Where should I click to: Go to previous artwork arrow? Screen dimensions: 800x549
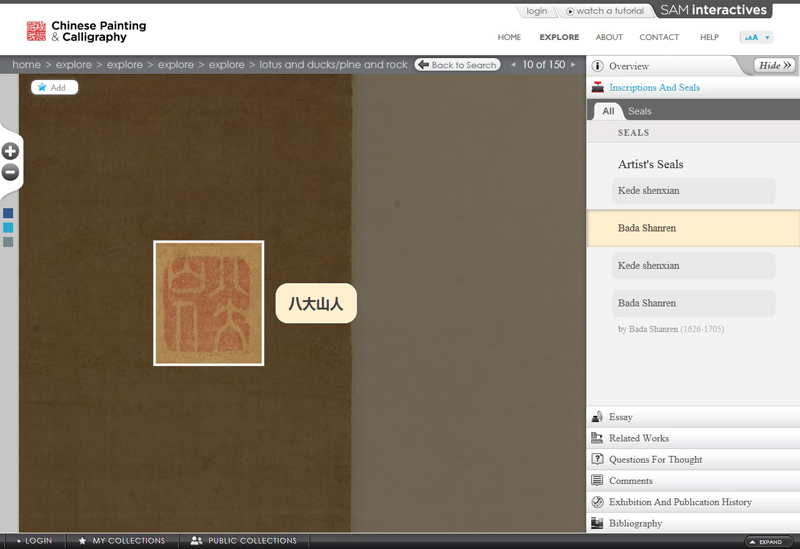click(513, 65)
